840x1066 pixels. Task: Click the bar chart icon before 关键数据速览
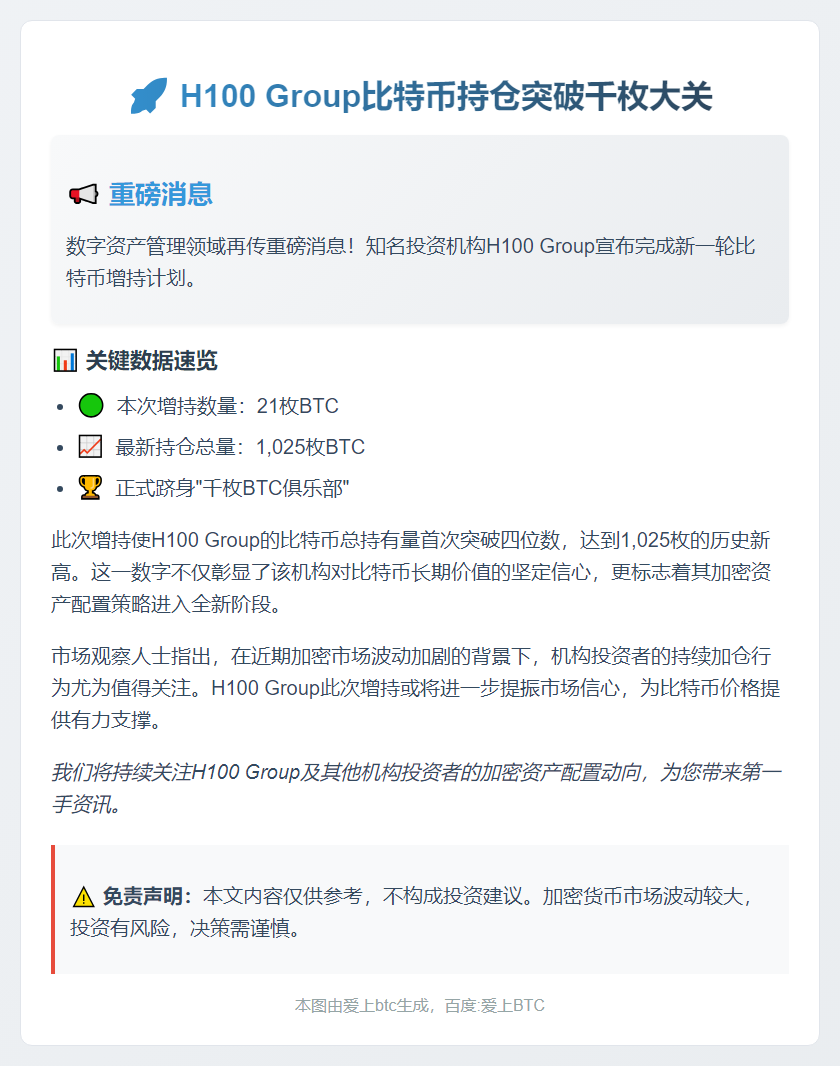point(64,361)
